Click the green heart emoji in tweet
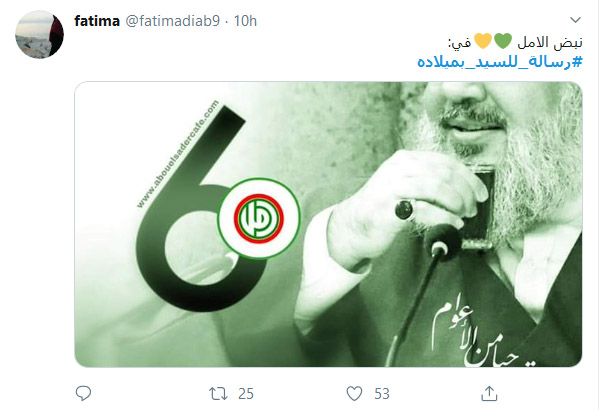The width and height of the screenshot is (599, 410). 503,41
